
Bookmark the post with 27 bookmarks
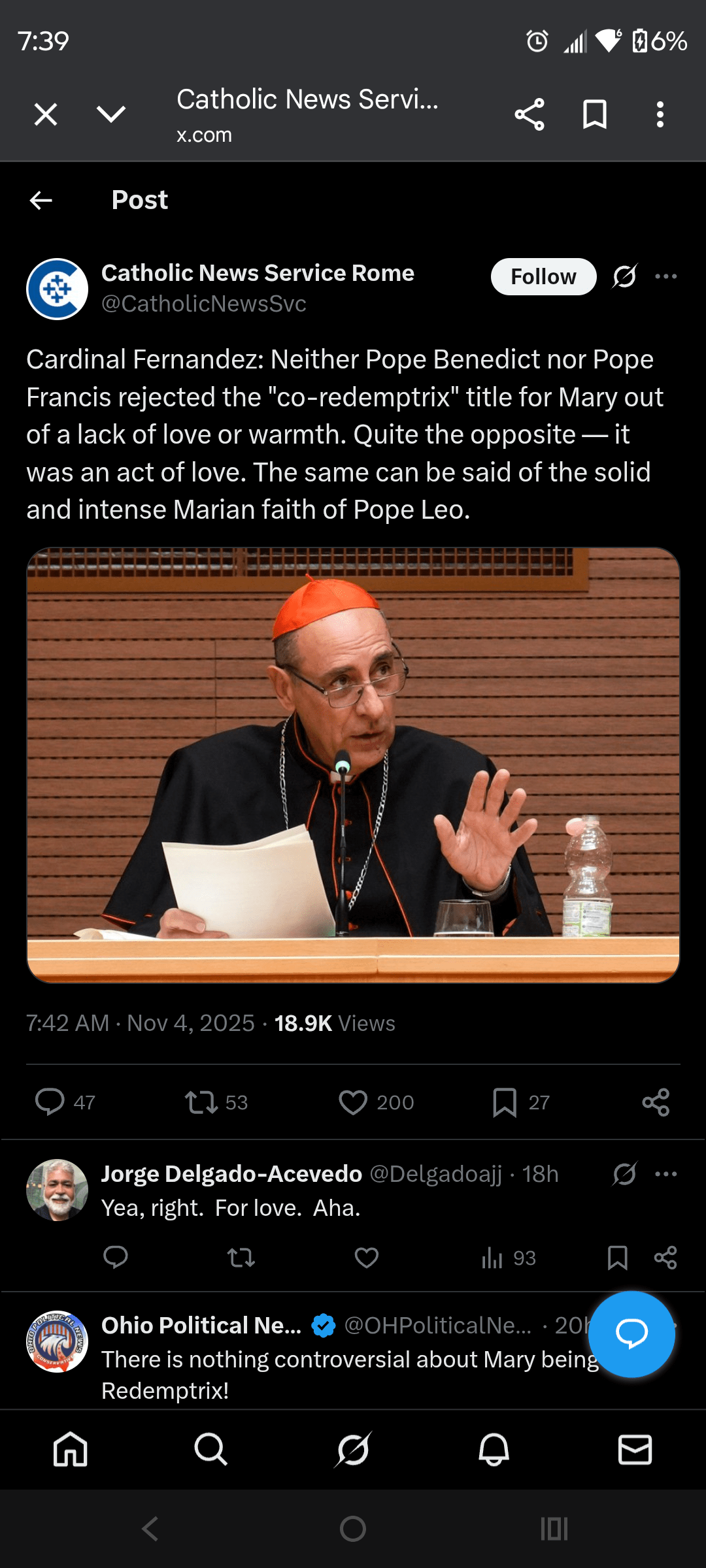(505, 1102)
